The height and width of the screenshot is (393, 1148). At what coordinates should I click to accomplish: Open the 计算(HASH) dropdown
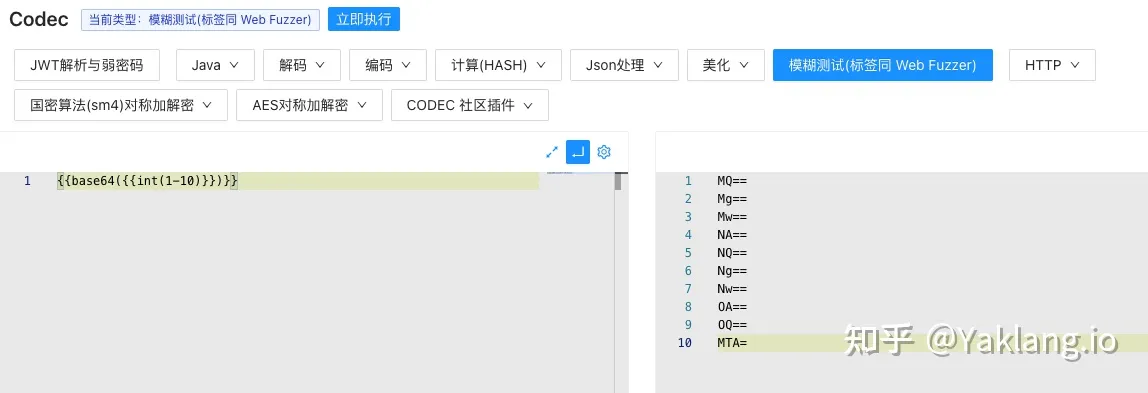point(499,65)
